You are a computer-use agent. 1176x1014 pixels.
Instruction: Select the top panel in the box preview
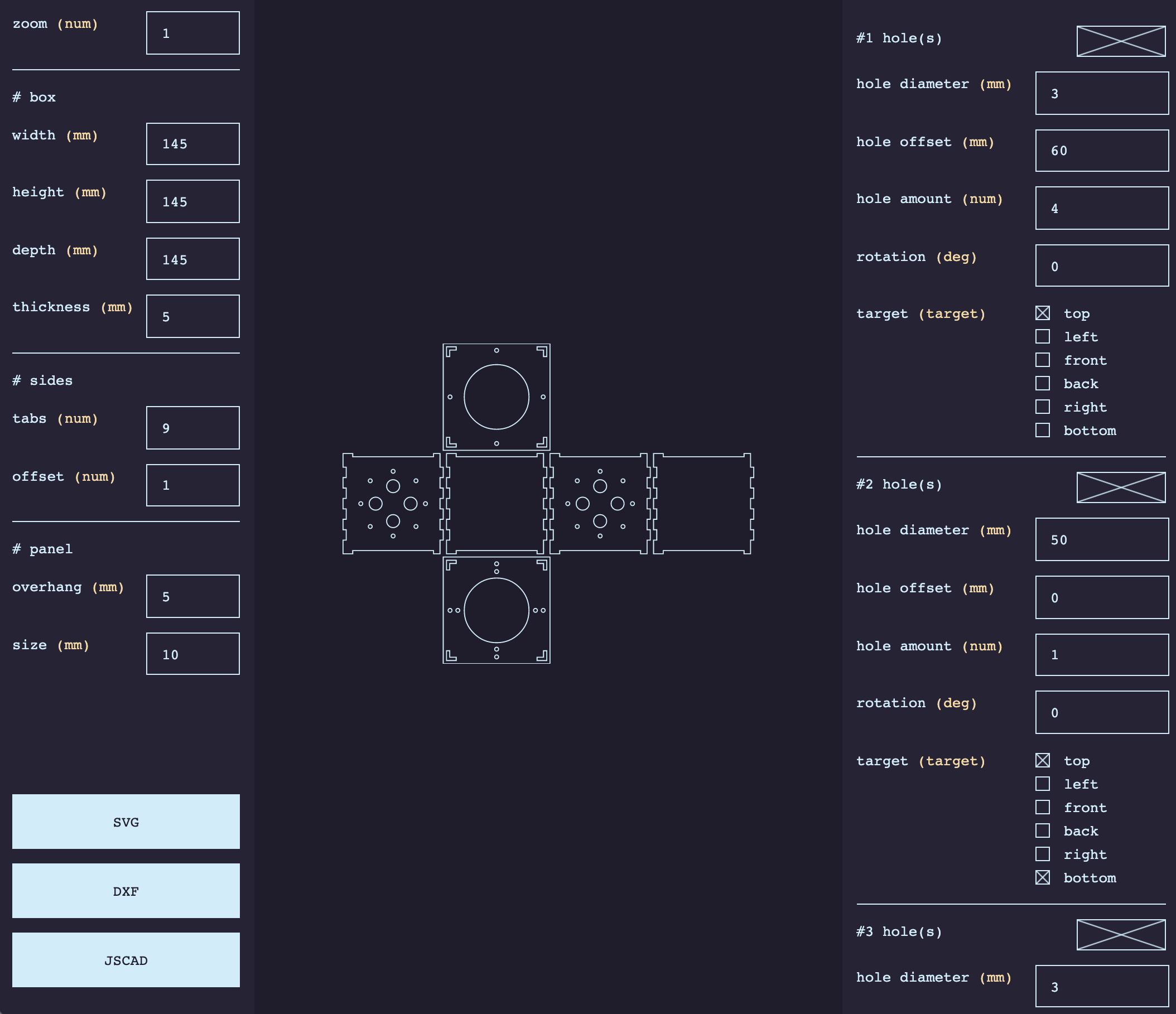point(496,397)
